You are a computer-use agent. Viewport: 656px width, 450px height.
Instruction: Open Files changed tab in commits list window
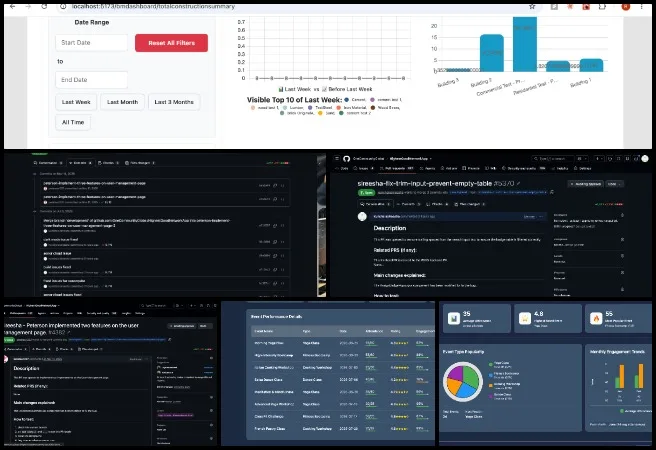(140, 163)
